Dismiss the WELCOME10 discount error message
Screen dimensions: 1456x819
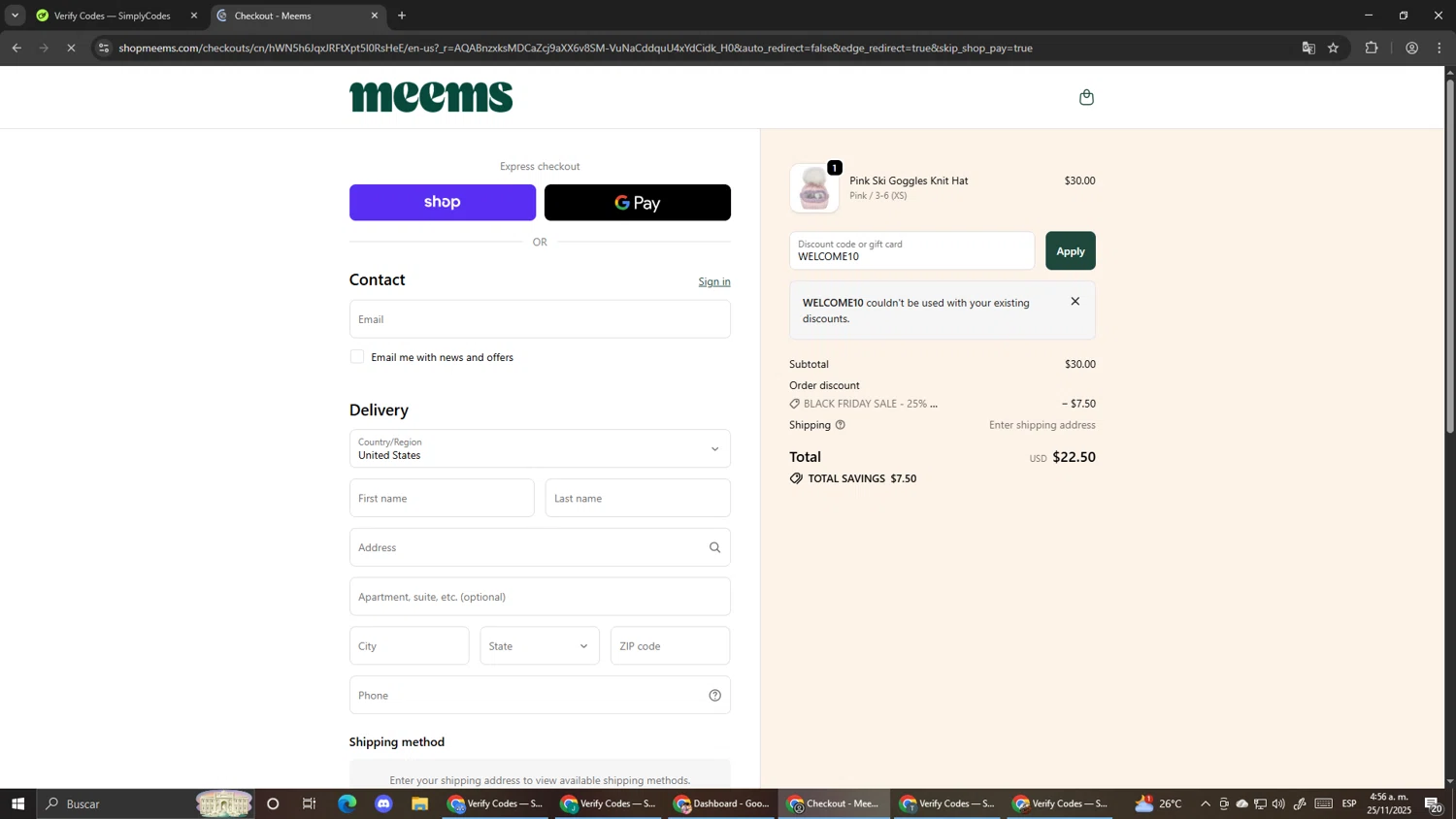pos(1075,302)
